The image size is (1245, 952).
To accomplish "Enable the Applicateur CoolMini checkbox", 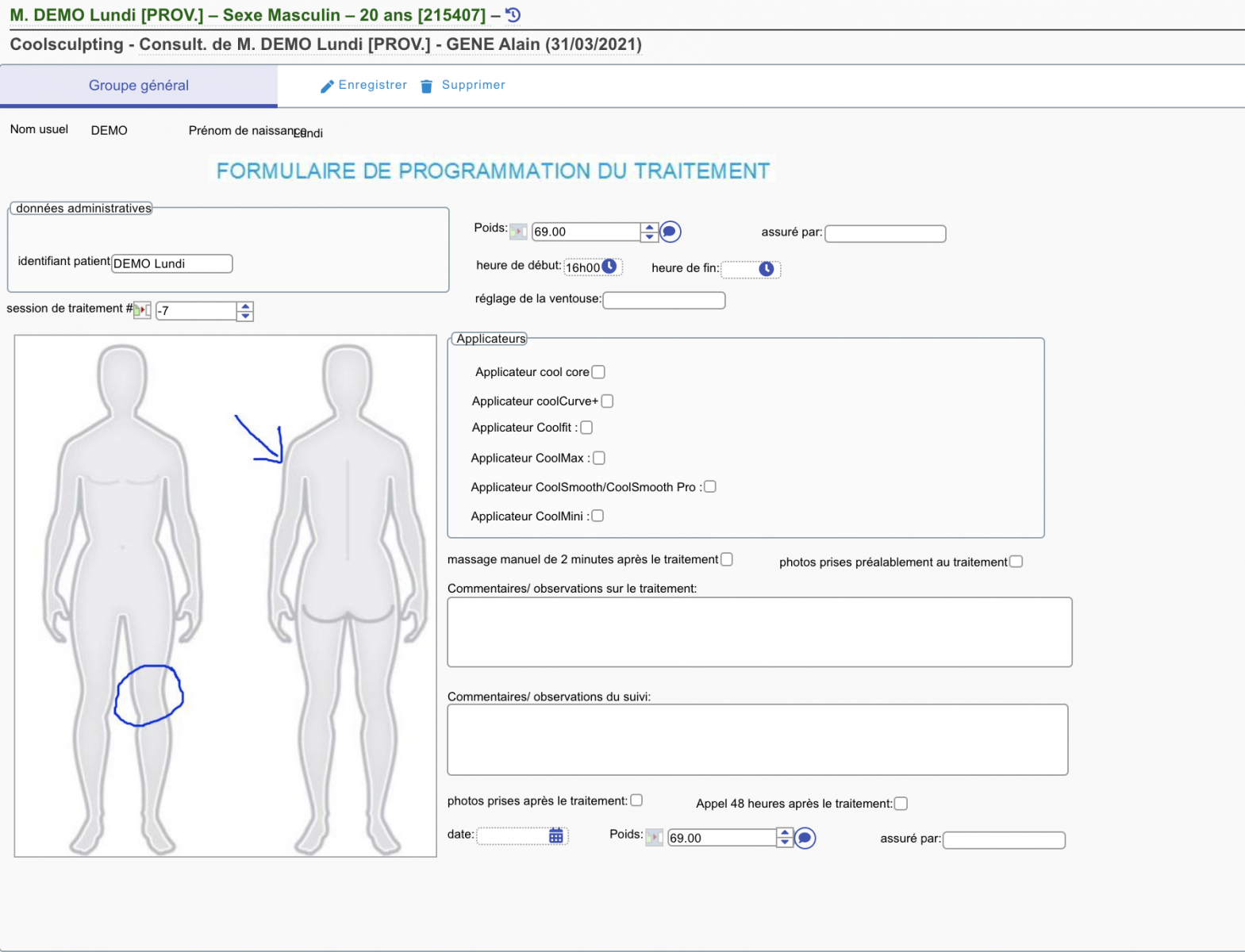I will click(598, 516).
